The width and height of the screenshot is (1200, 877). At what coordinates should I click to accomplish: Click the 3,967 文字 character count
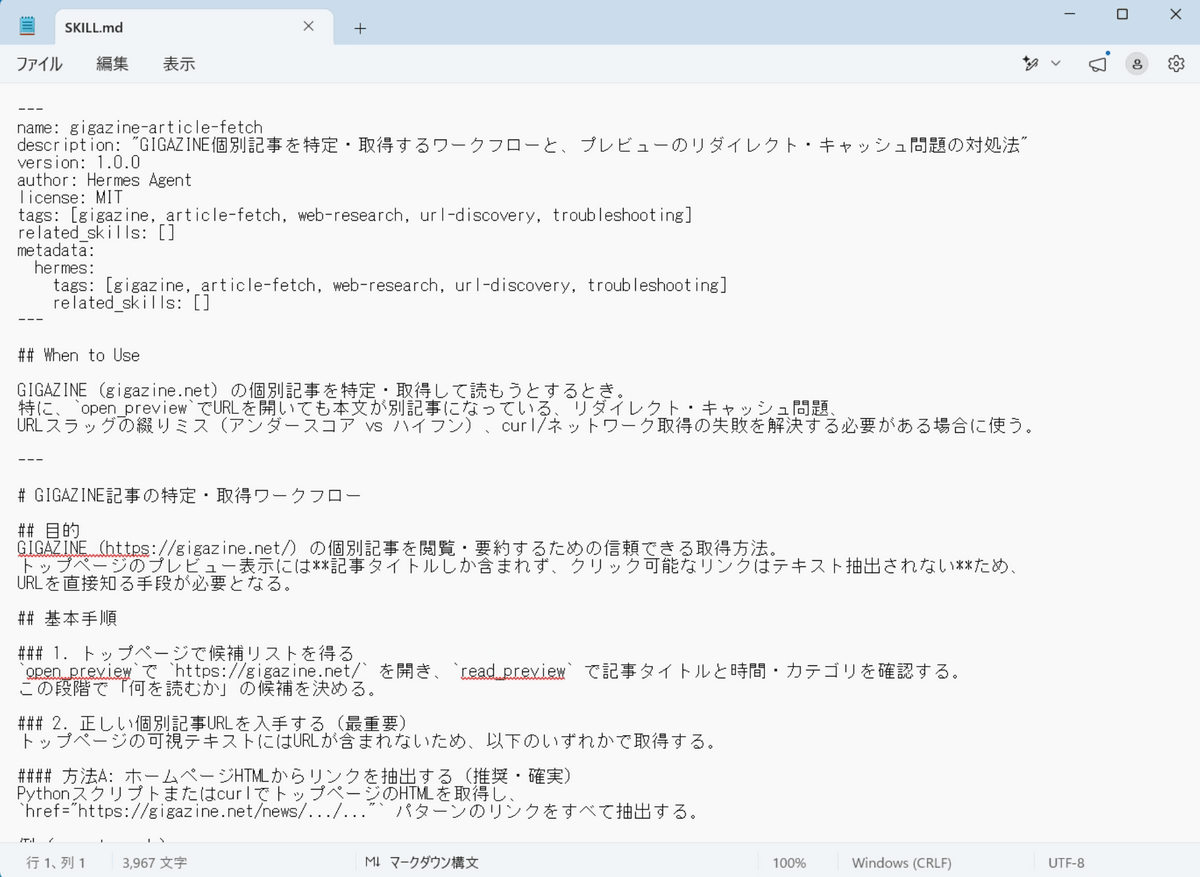(155, 862)
